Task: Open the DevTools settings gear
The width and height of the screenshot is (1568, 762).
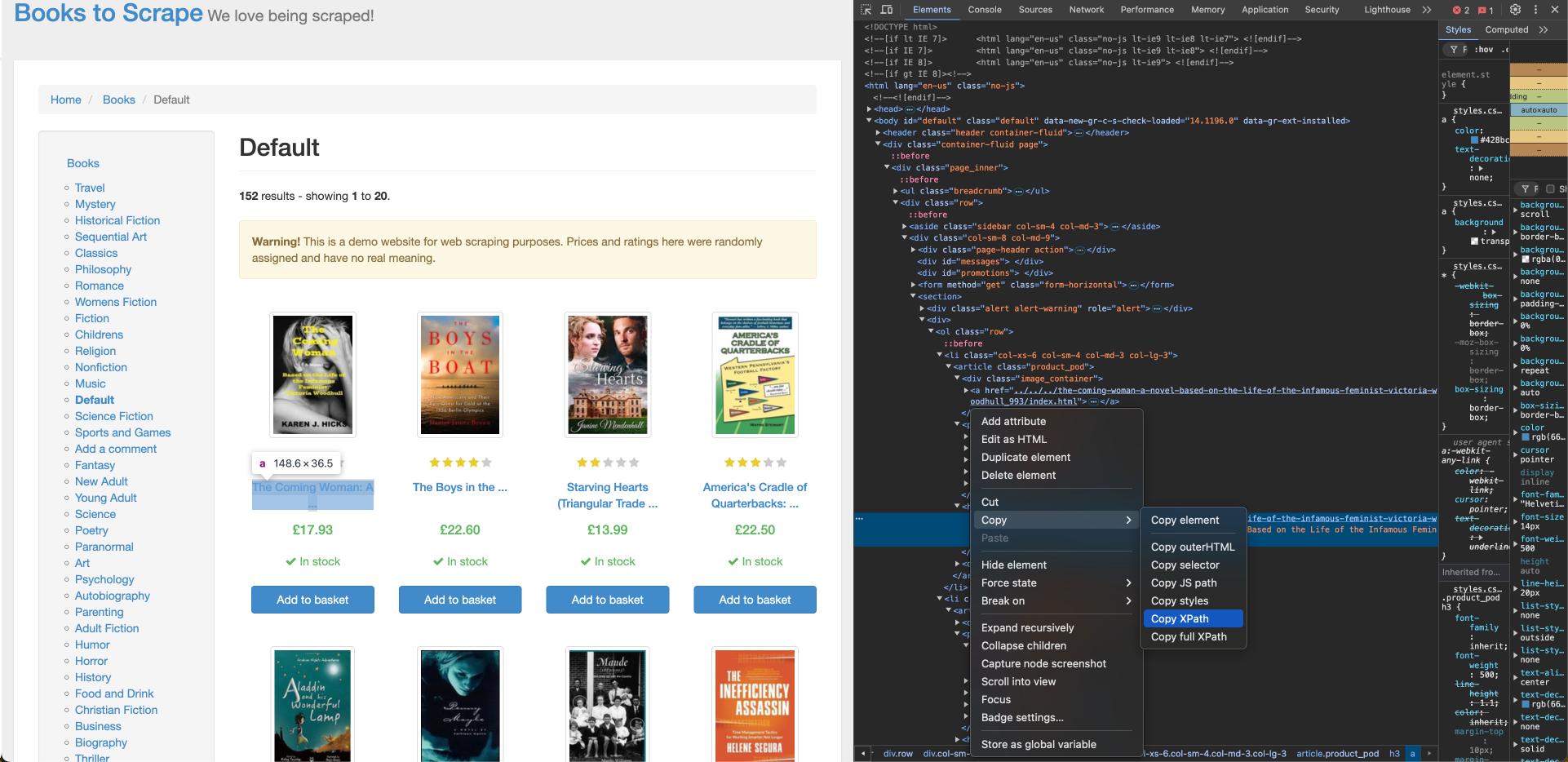Action: [x=1514, y=9]
